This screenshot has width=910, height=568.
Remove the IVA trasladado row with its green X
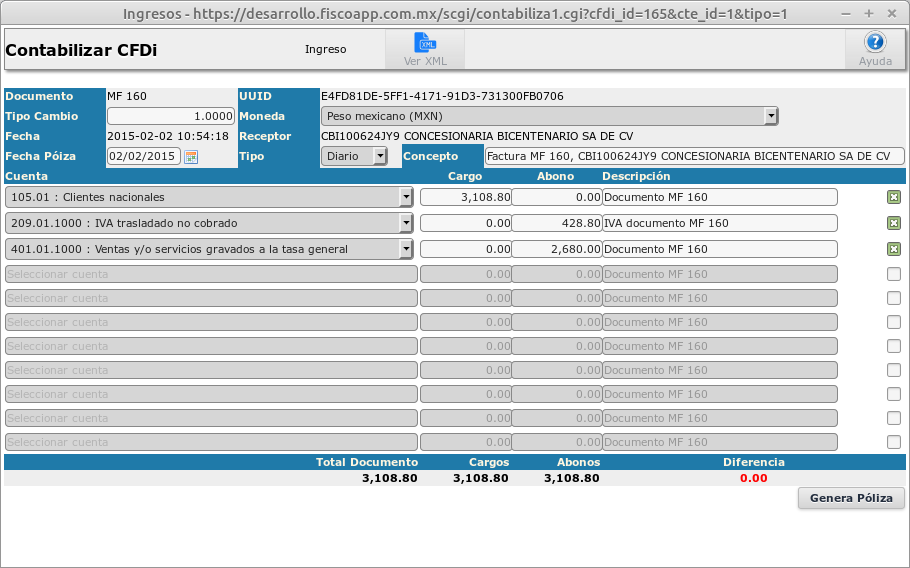coord(893,223)
